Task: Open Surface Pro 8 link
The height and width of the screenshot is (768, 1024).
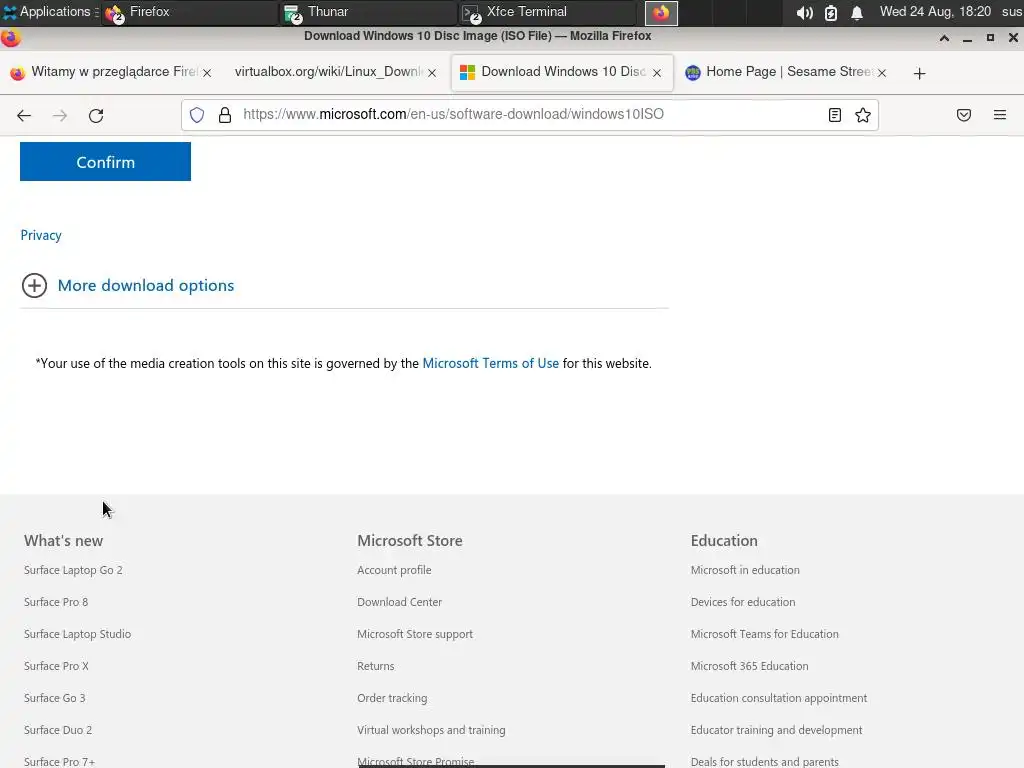Action: point(56,602)
